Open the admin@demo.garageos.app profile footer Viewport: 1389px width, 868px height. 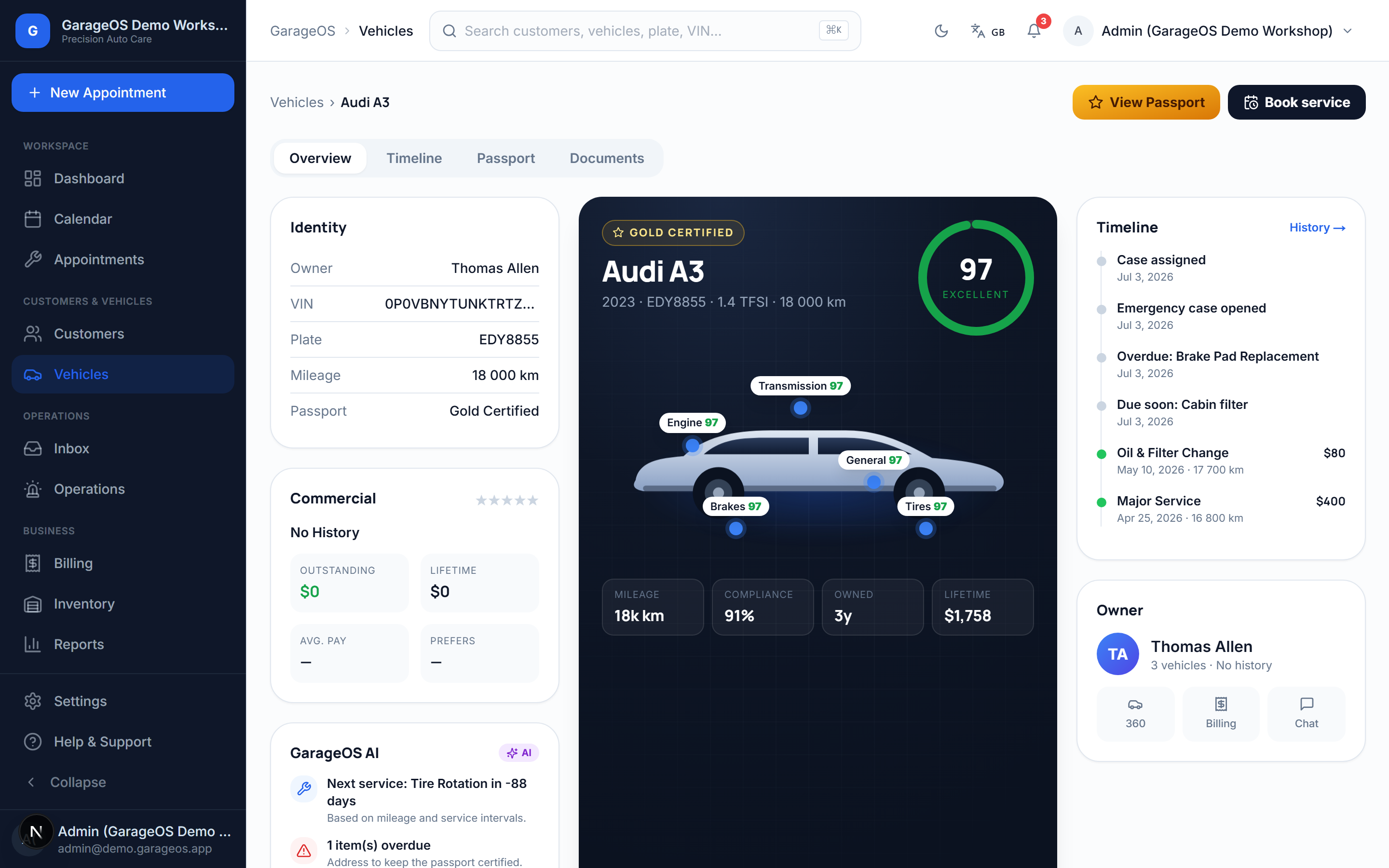(x=122, y=839)
